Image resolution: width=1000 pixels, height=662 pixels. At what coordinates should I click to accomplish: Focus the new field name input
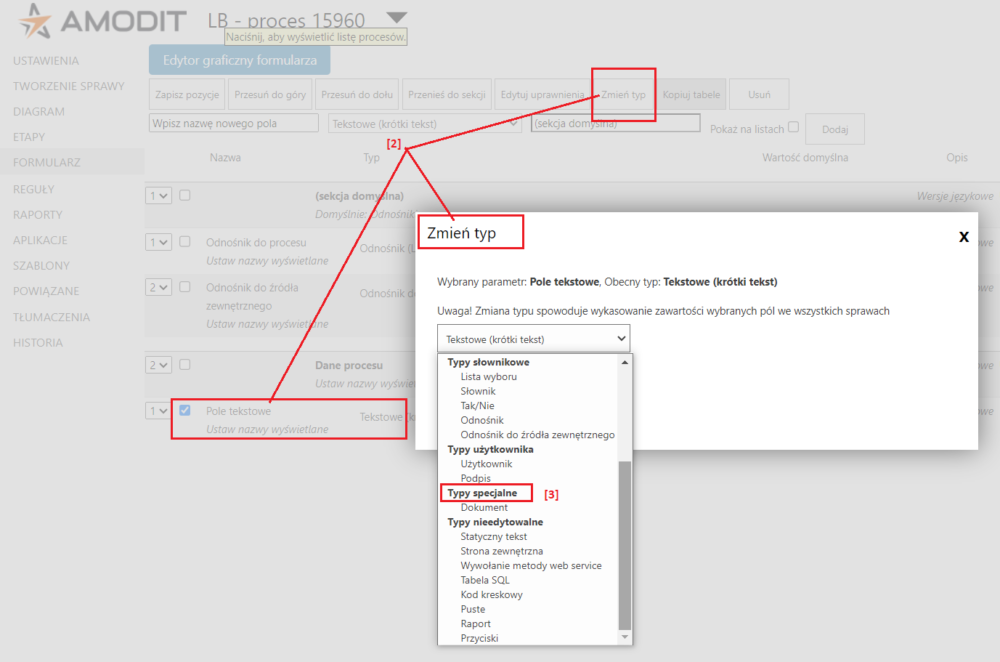[x=233, y=123]
